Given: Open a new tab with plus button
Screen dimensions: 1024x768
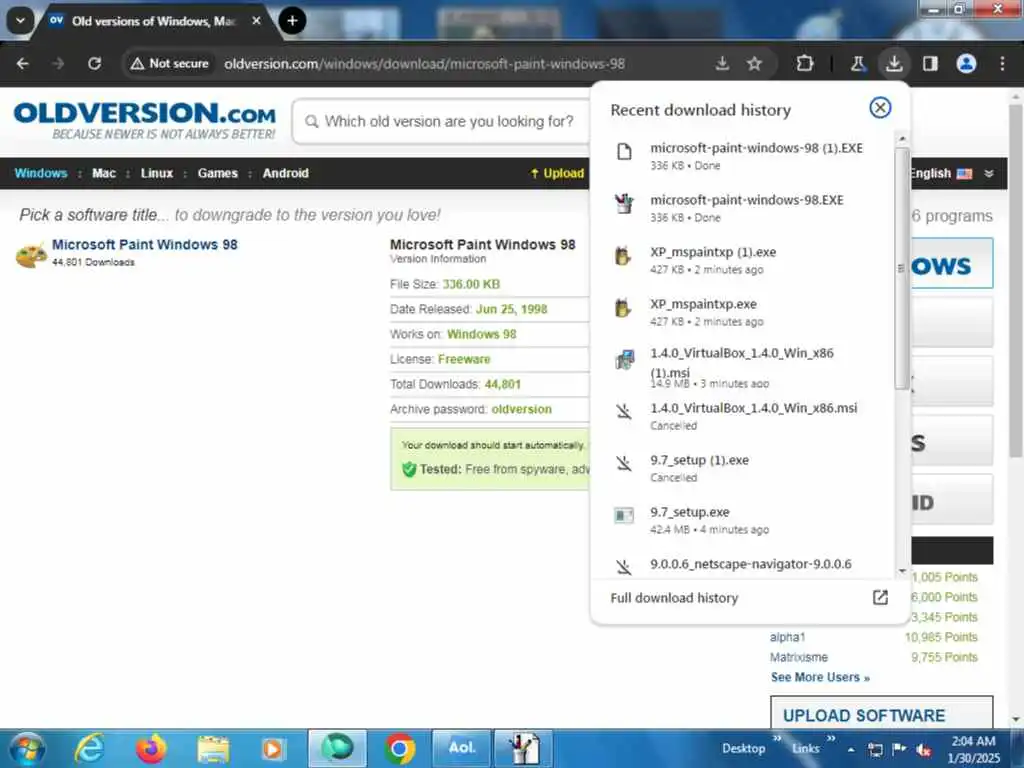Looking at the screenshot, I should pyautogui.click(x=292, y=21).
